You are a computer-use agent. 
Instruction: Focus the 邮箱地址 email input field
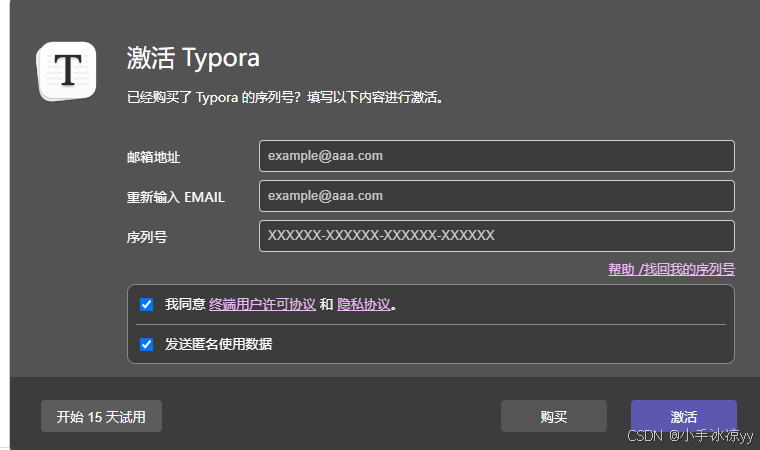coord(497,156)
